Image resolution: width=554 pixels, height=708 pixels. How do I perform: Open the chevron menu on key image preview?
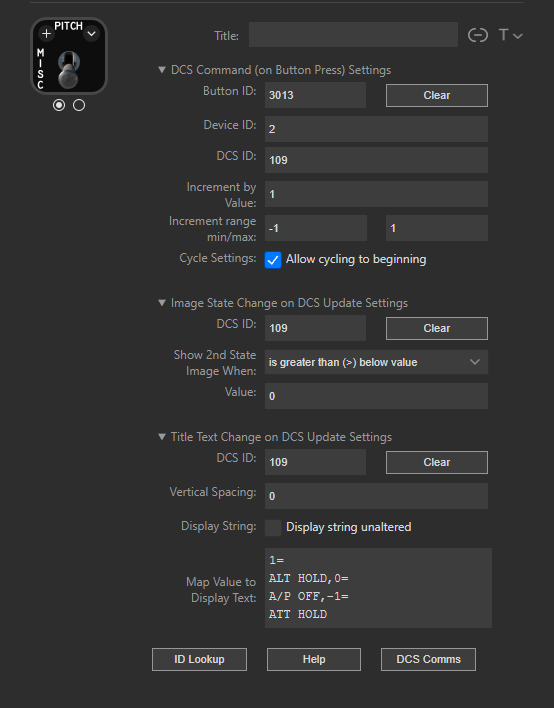click(x=92, y=33)
